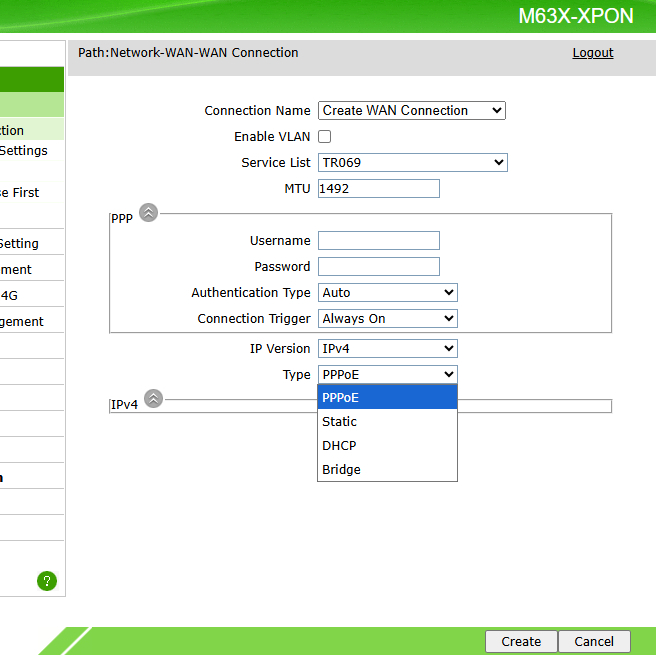Image resolution: width=656 pixels, height=656 pixels.
Task: Open the Connection Name dropdown
Action: [411, 111]
